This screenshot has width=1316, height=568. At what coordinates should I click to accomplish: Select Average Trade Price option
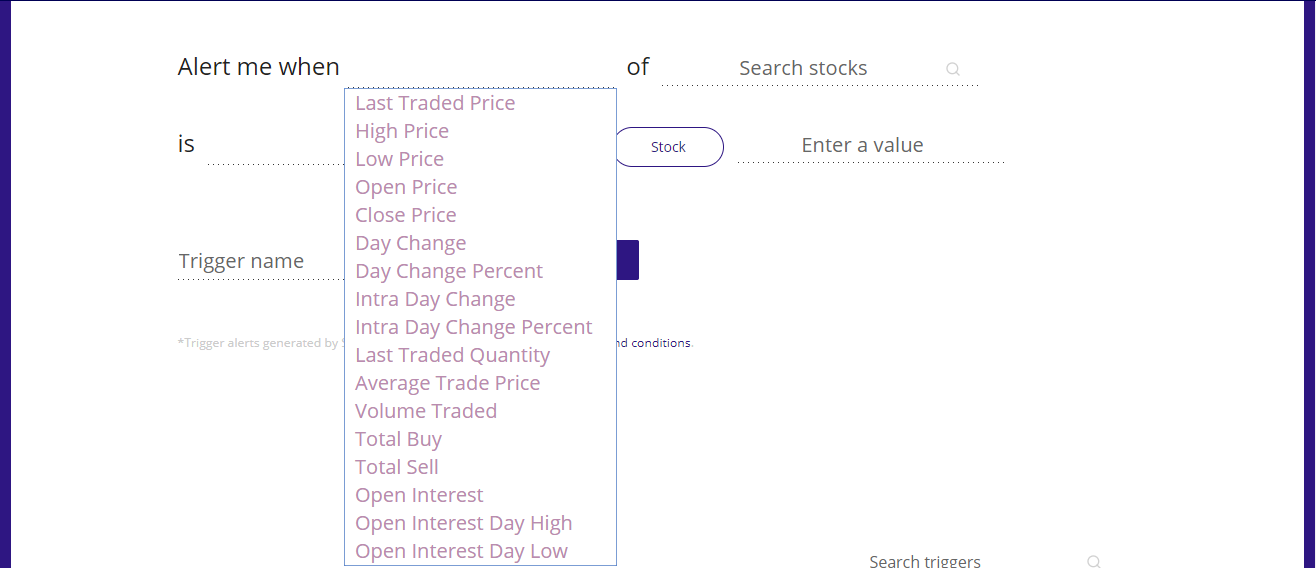[x=448, y=383]
